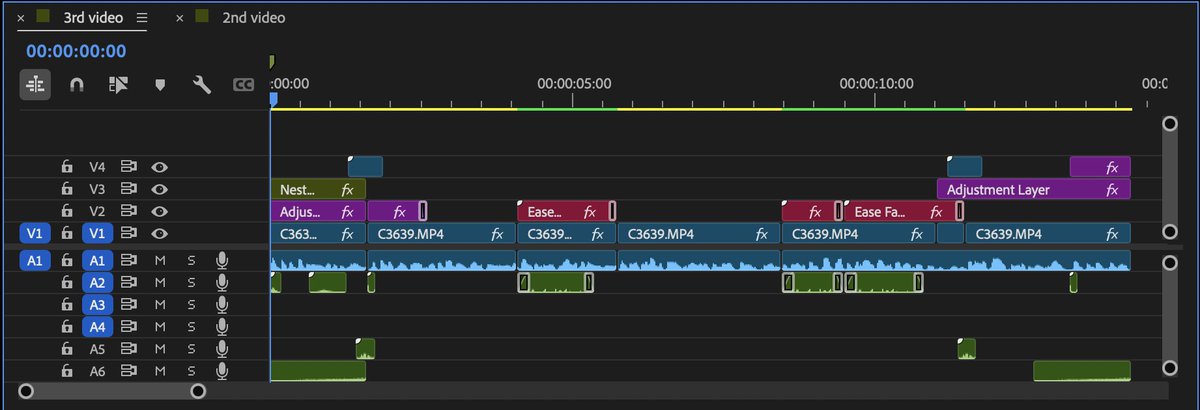Mute audio track A2

159,283
